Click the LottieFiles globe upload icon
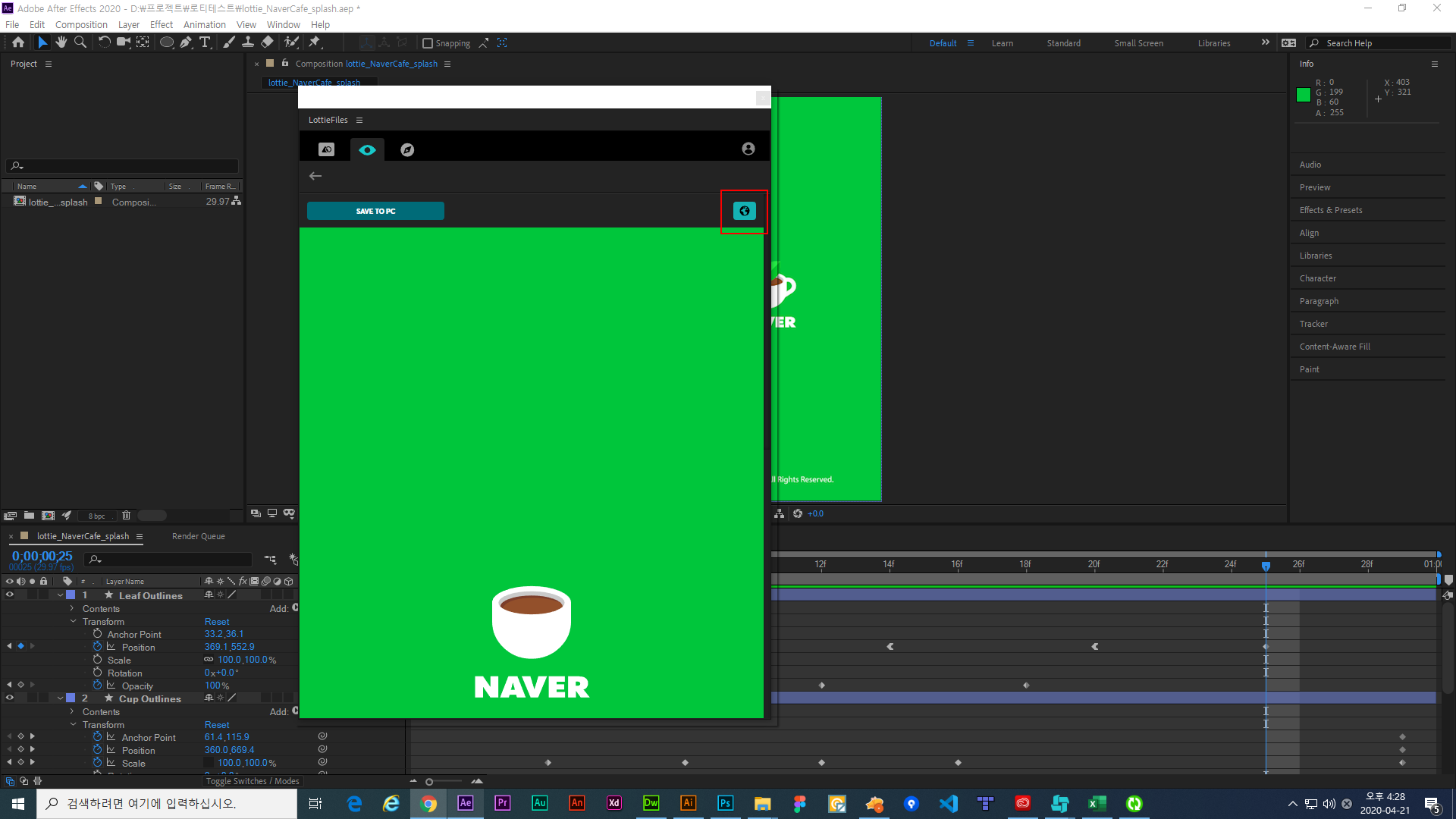 pyautogui.click(x=744, y=211)
